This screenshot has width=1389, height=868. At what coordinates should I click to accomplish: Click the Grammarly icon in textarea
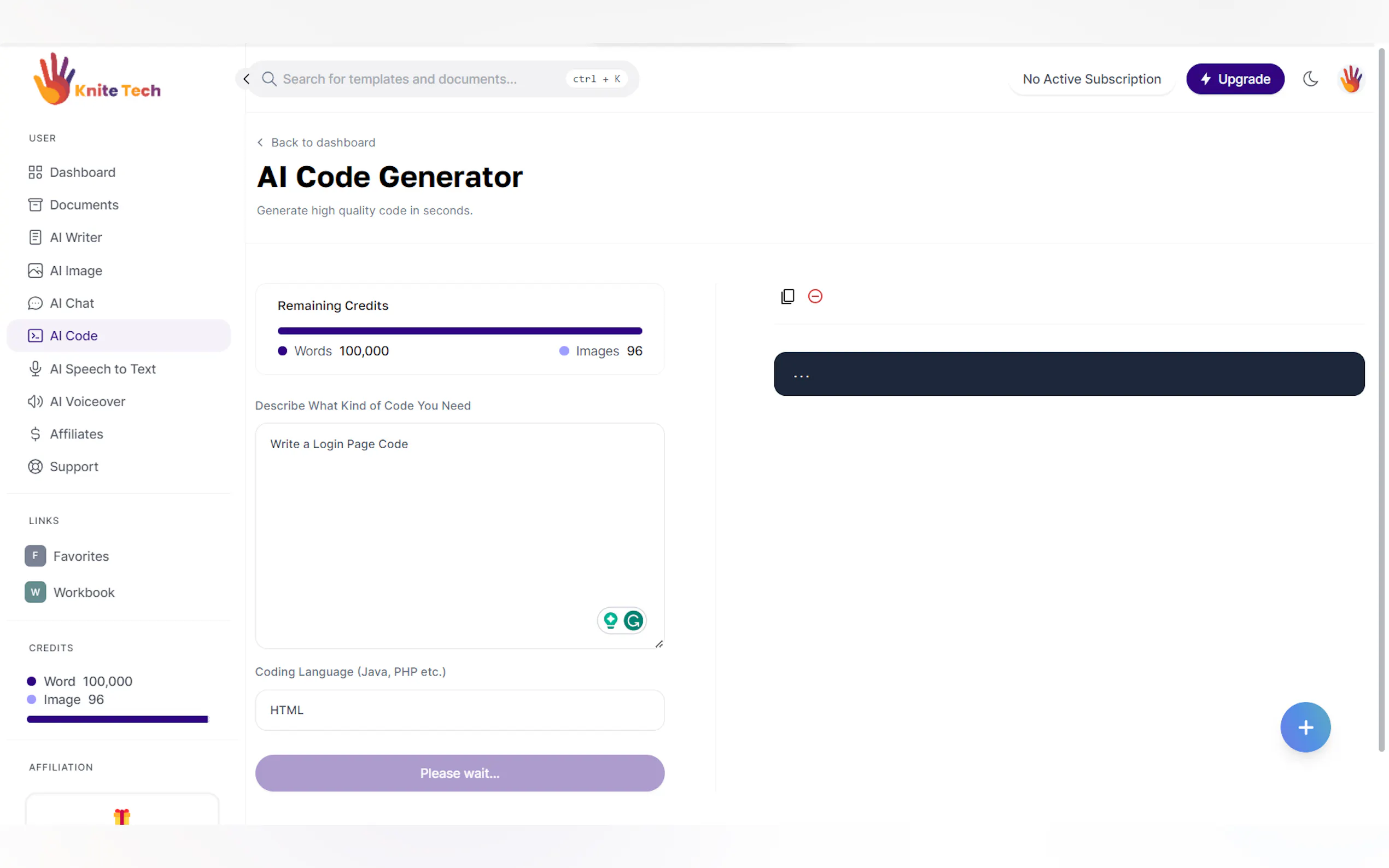pos(633,620)
